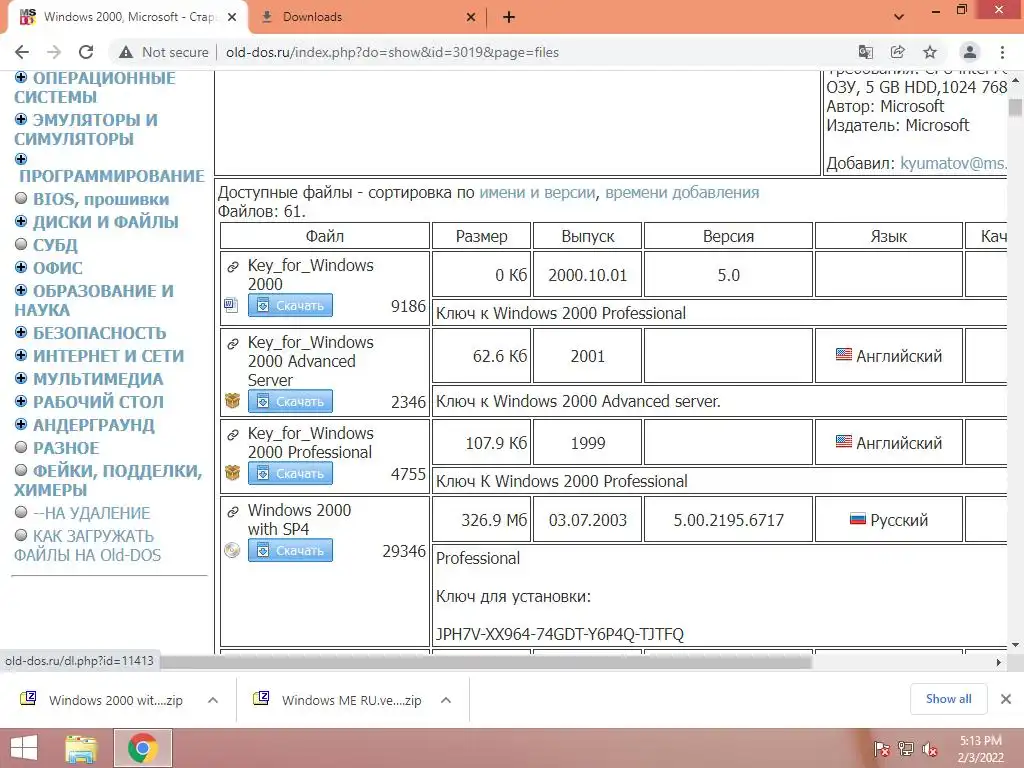Open РАБОЧИЙ СТОЛ category
Image resolution: width=1024 pixels, height=768 pixels.
[x=99, y=402]
